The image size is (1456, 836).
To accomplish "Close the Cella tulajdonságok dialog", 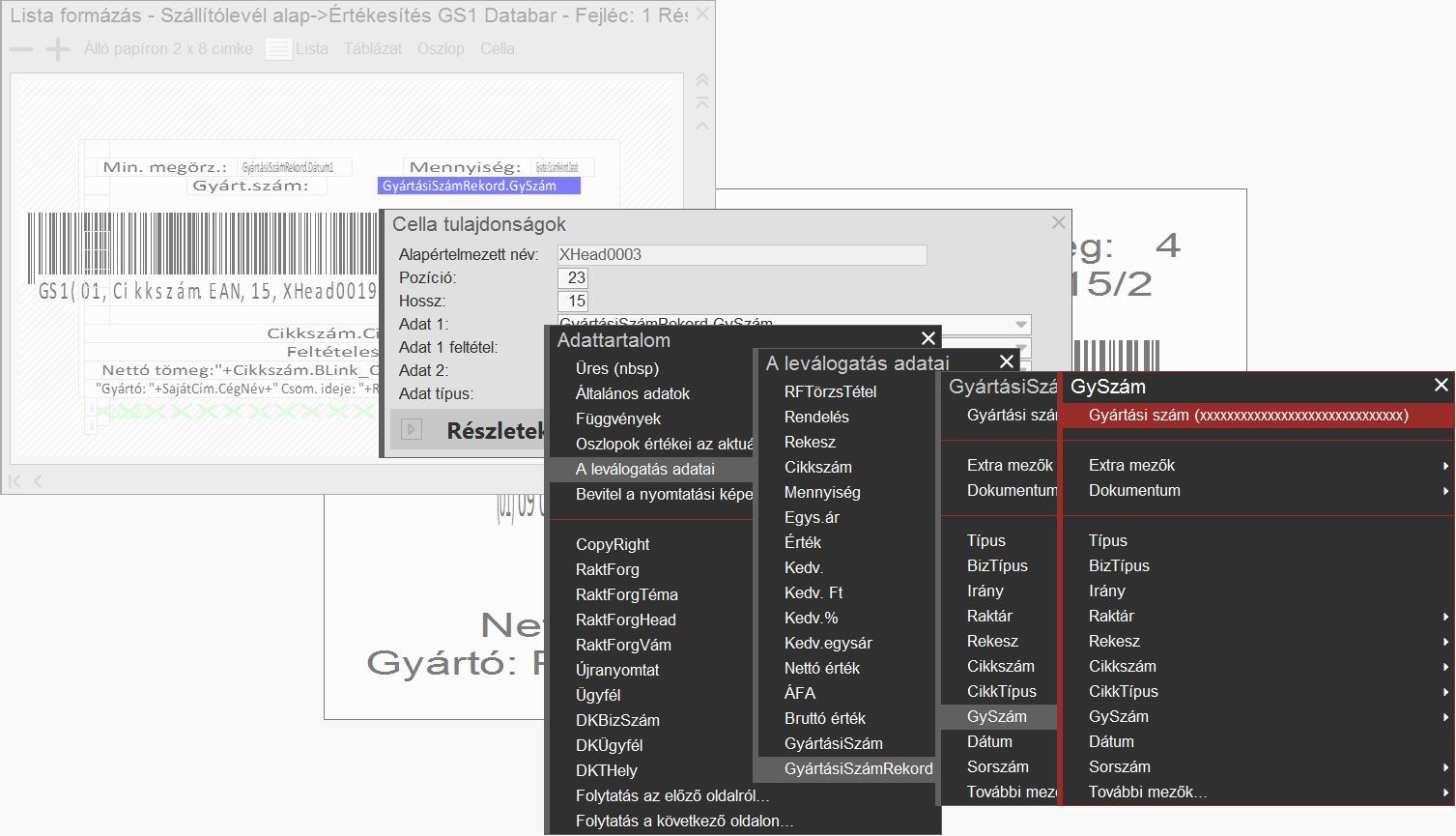I will 1059,223.
